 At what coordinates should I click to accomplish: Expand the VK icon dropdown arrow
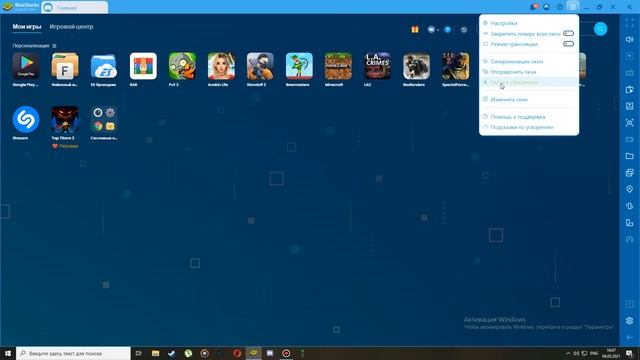coord(438,30)
